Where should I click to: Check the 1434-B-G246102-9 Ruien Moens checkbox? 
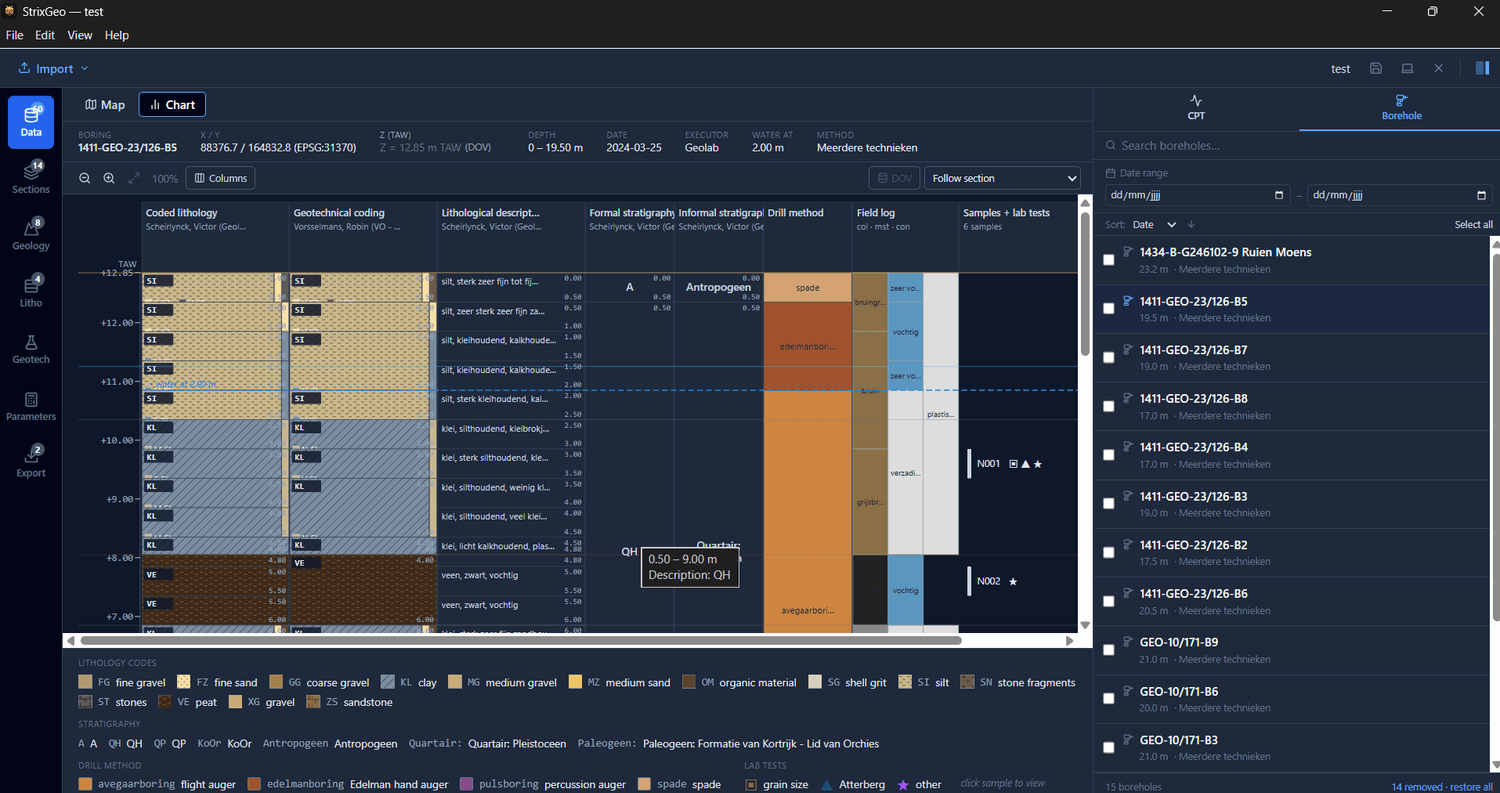[x=1108, y=260]
